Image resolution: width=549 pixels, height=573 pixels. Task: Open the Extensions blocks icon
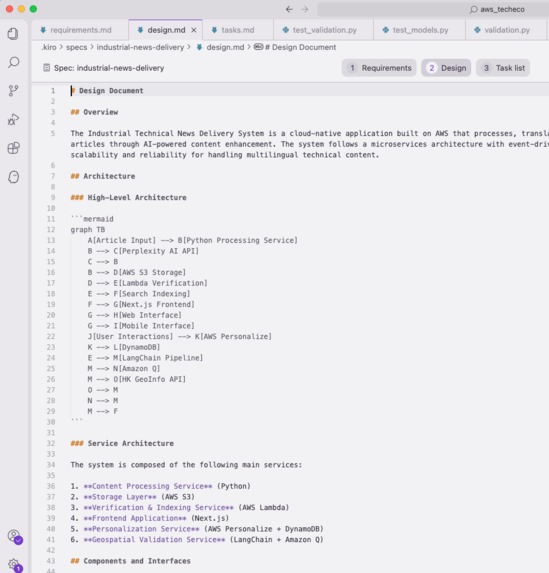point(14,148)
